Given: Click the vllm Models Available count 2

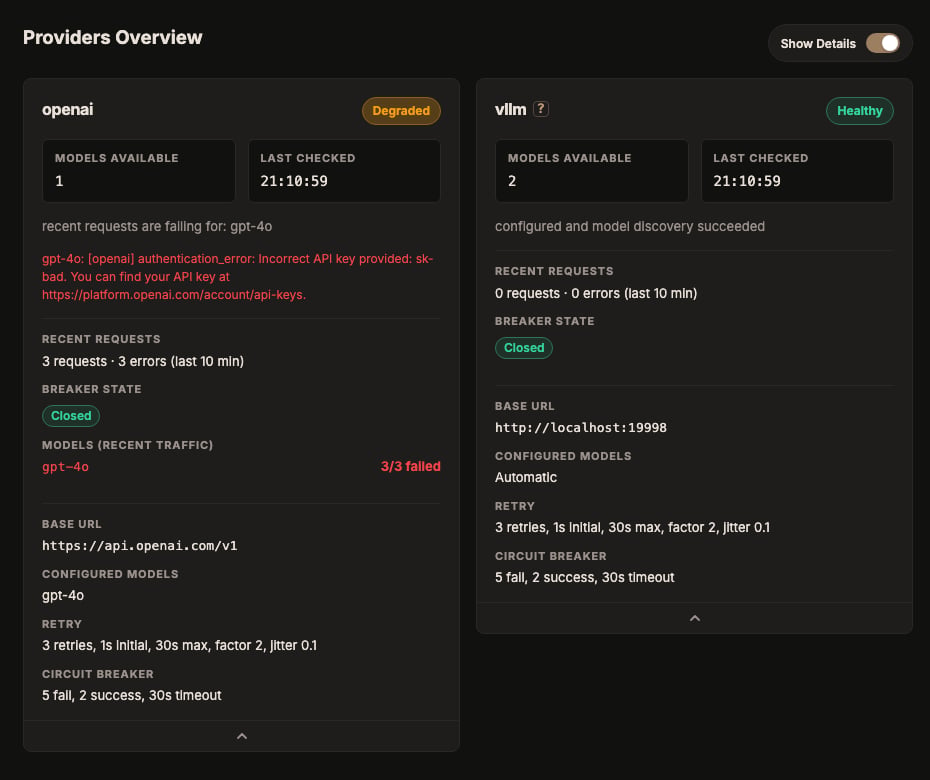Looking at the screenshot, I should (x=512, y=181).
